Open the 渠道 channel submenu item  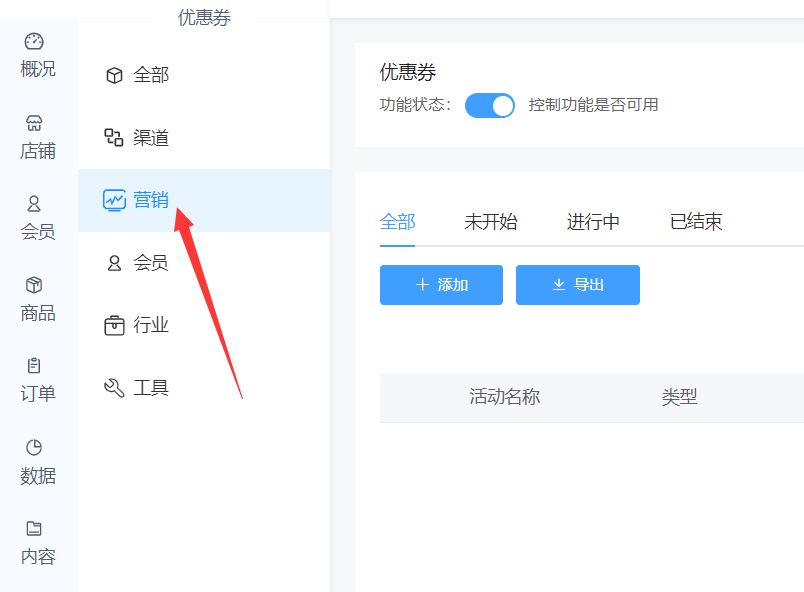pyautogui.click(x=137, y=138)
